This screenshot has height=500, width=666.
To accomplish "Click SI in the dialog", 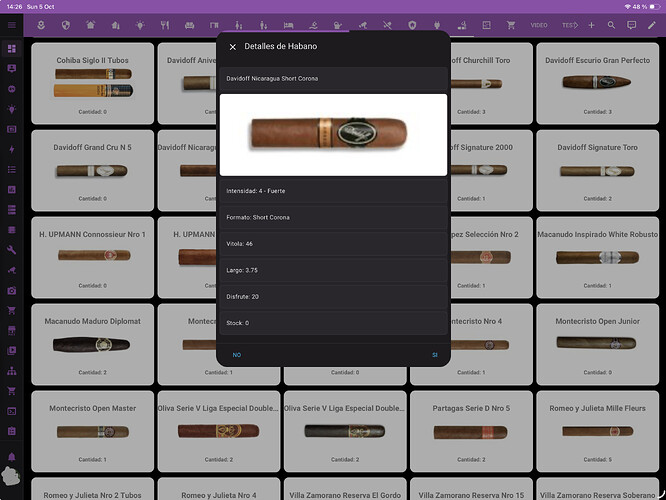I will [x=435, y=355].
